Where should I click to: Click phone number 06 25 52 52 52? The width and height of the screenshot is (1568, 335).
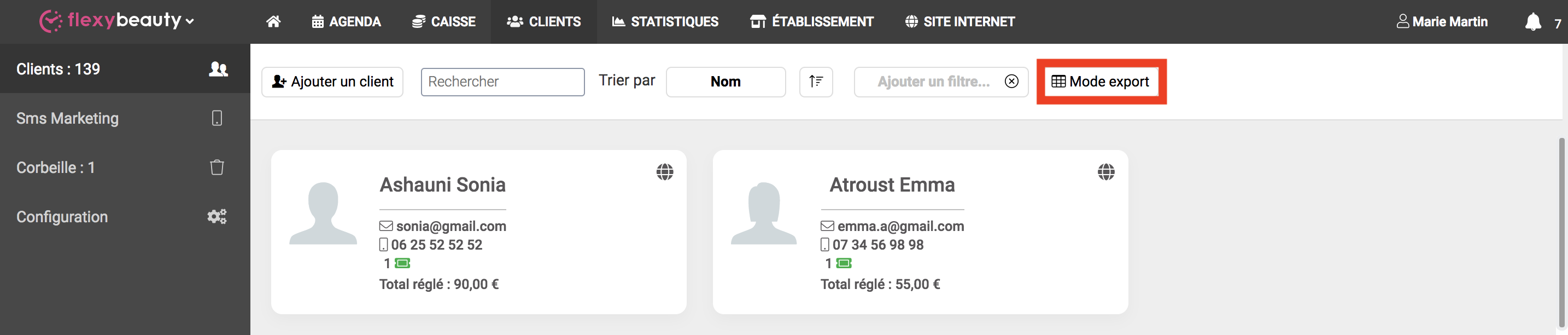(436, 245)
